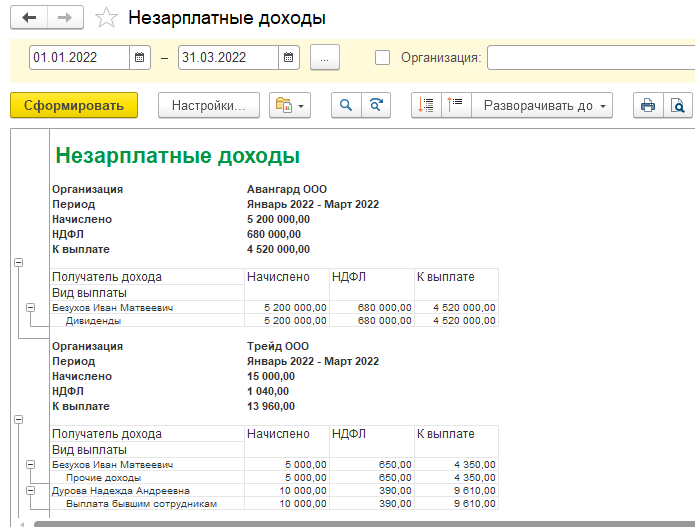Click the Организация input field
Image resolution: width=695 pixels, height=527 pixels.
coord(590,58)
